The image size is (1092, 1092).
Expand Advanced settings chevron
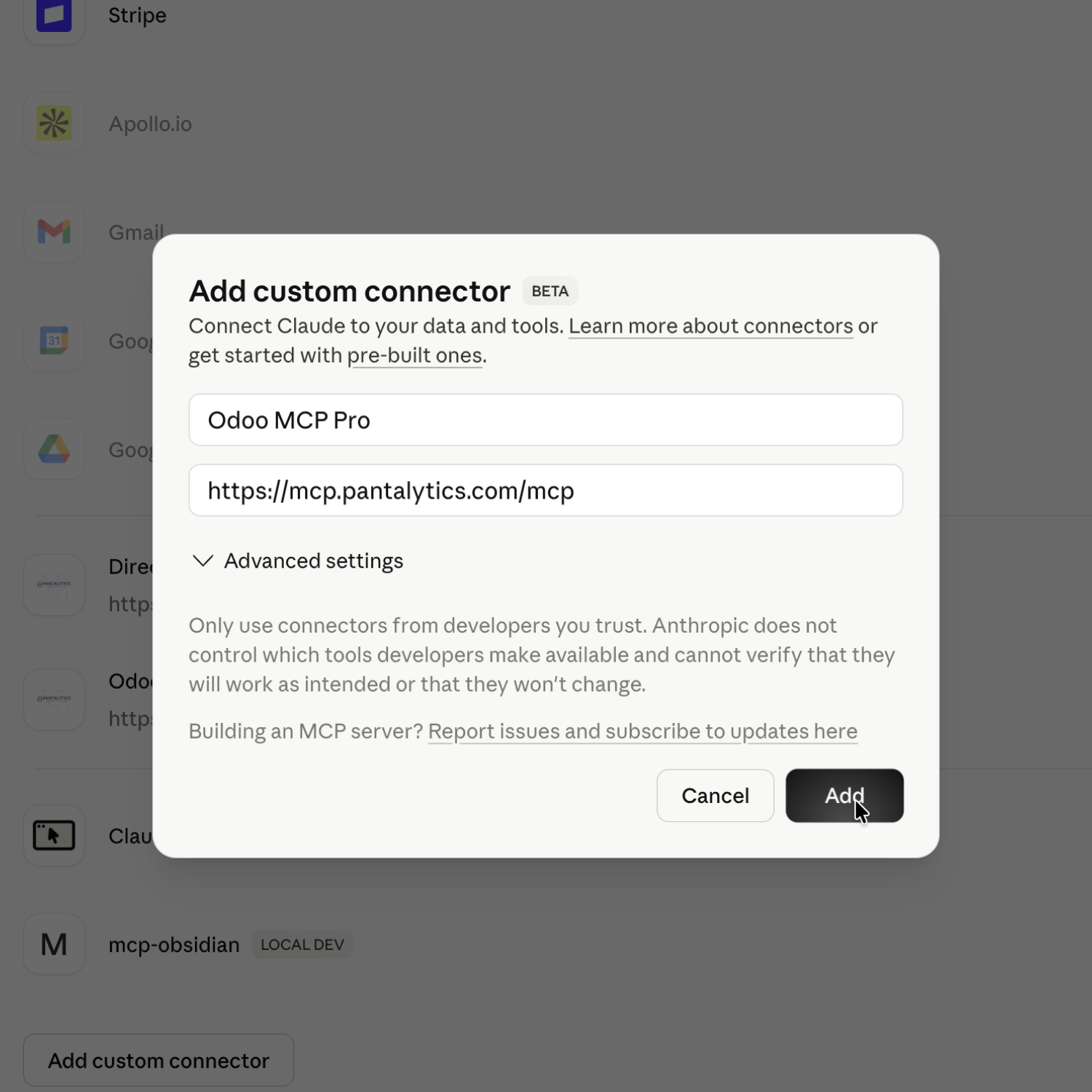click(202, 561)
